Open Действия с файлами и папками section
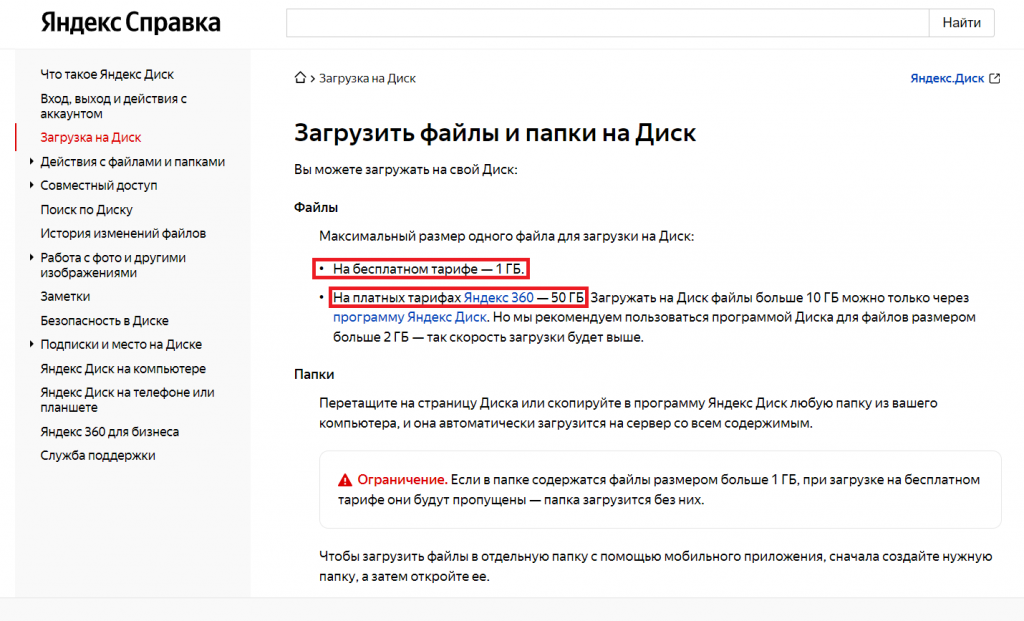The image size is (1024, 621). pos(133,161)
